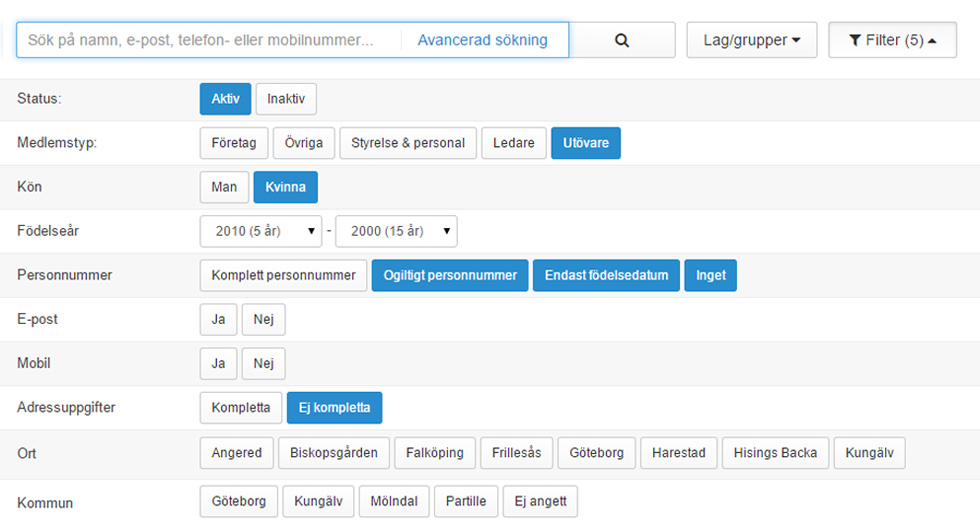Viewport: 980px width, 525px height.
Task: Open the Avancerad sökning link
Action: coord(482,41)
